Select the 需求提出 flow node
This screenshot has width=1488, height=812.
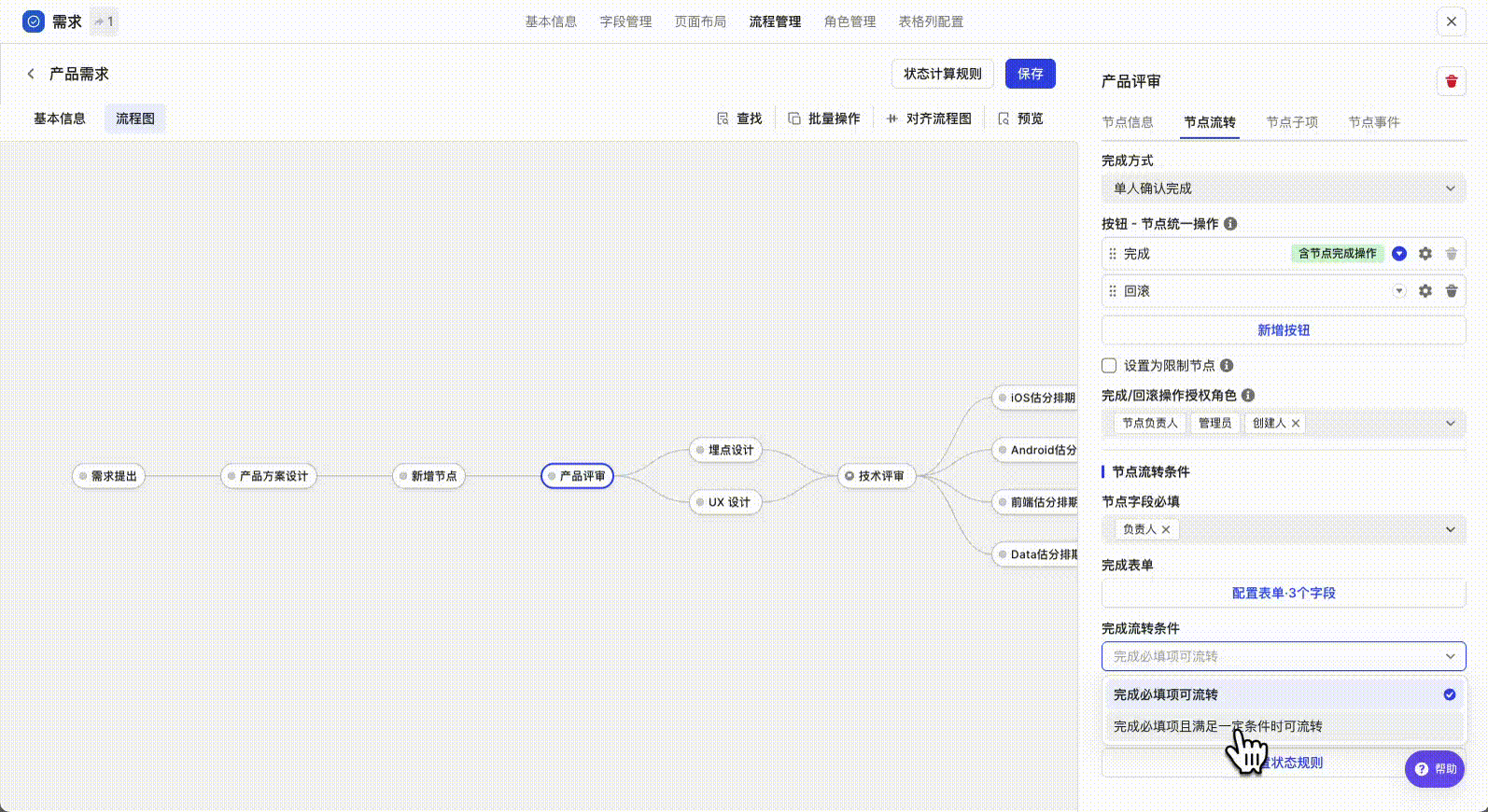[108, 476]
